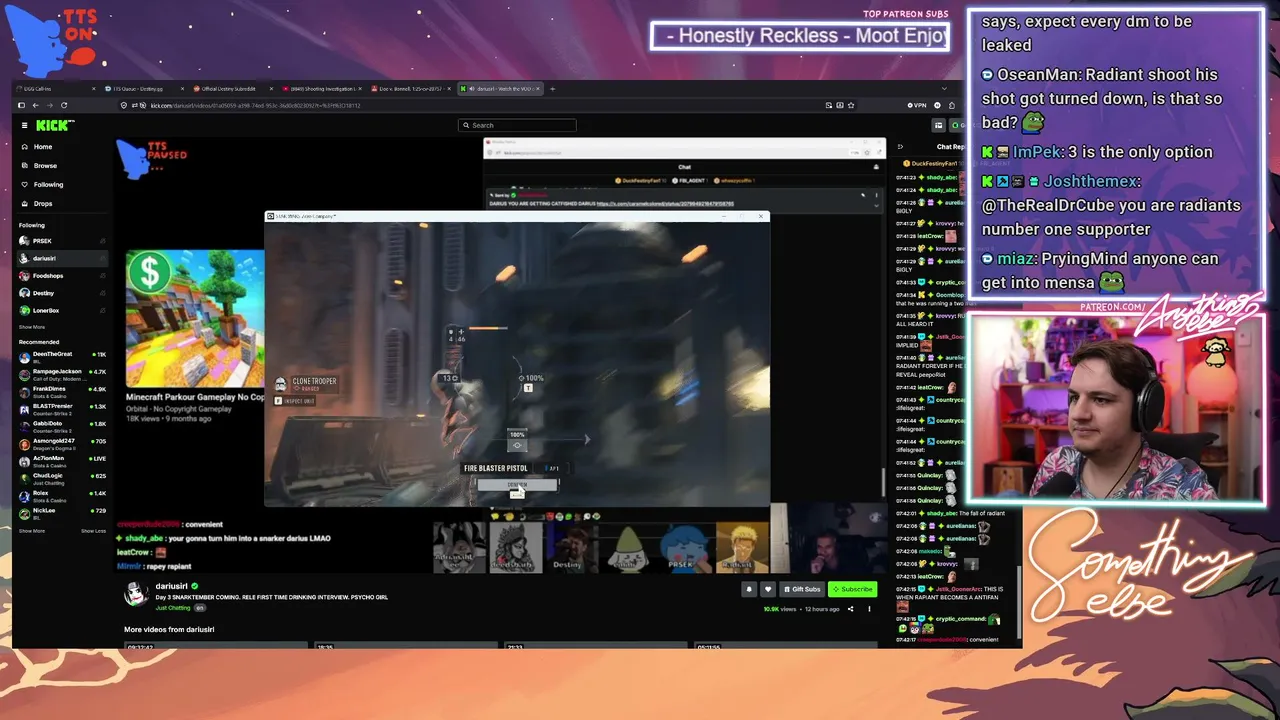Open Minecraft Parkour Gameplay video thumbnail

click(195, 318)
